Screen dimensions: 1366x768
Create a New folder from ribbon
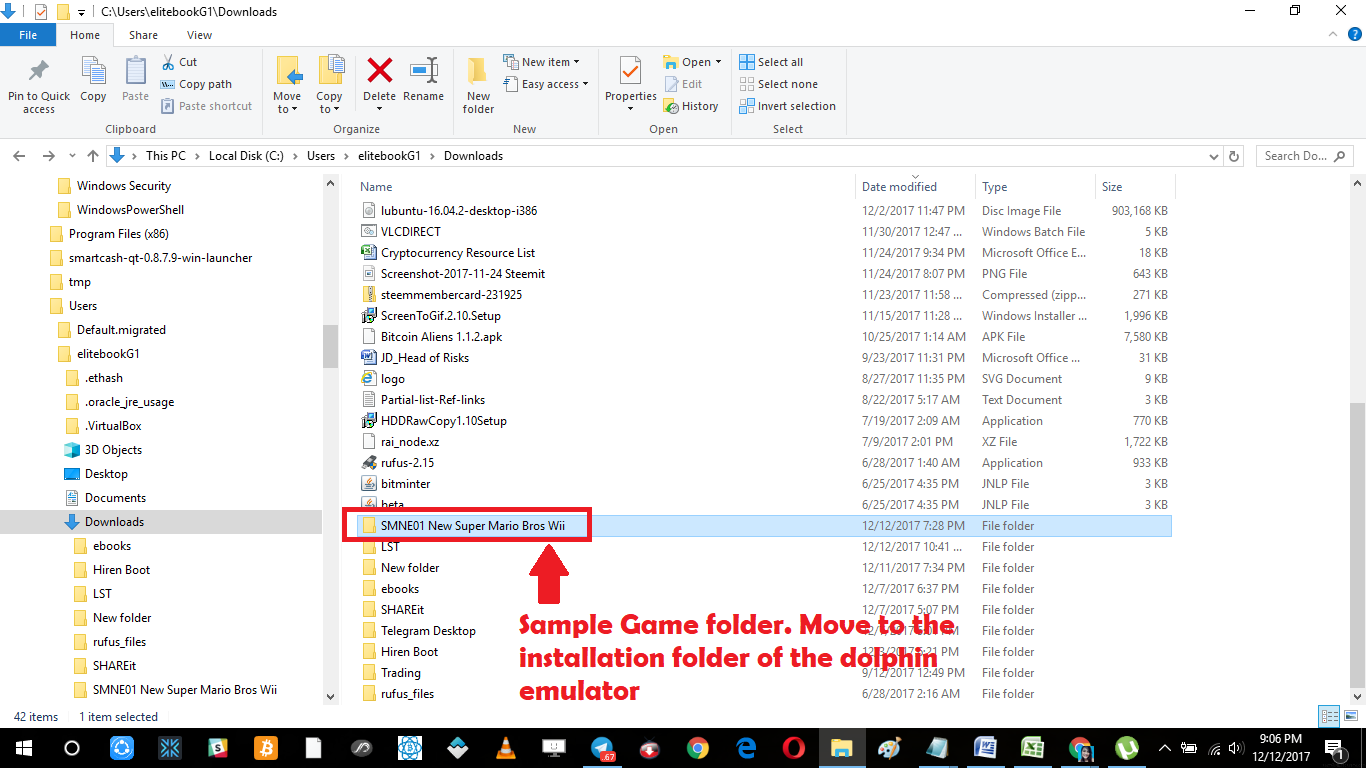click(478, 85)
